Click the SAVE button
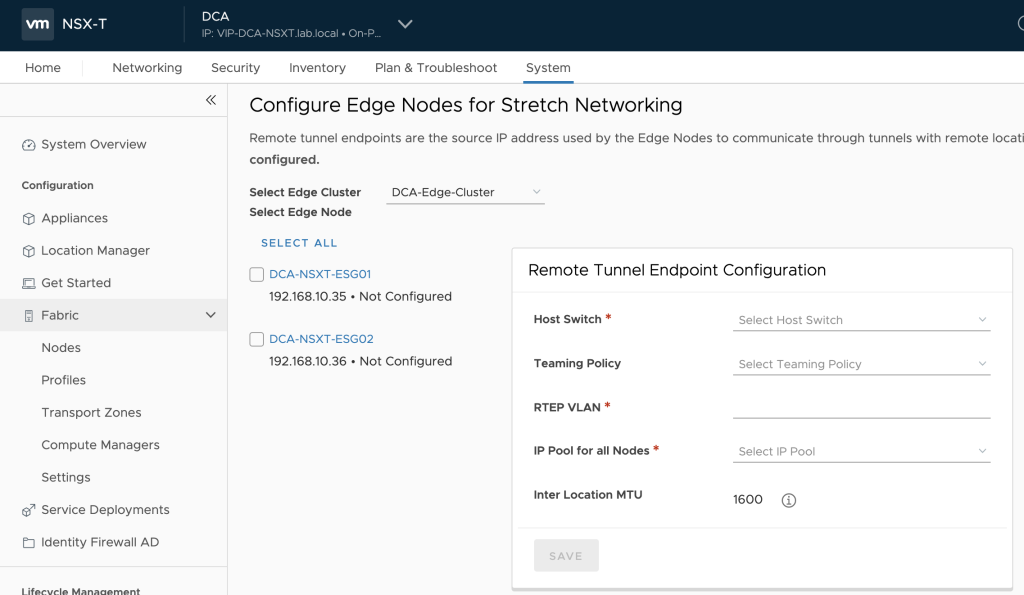 [x=566, y=556]
